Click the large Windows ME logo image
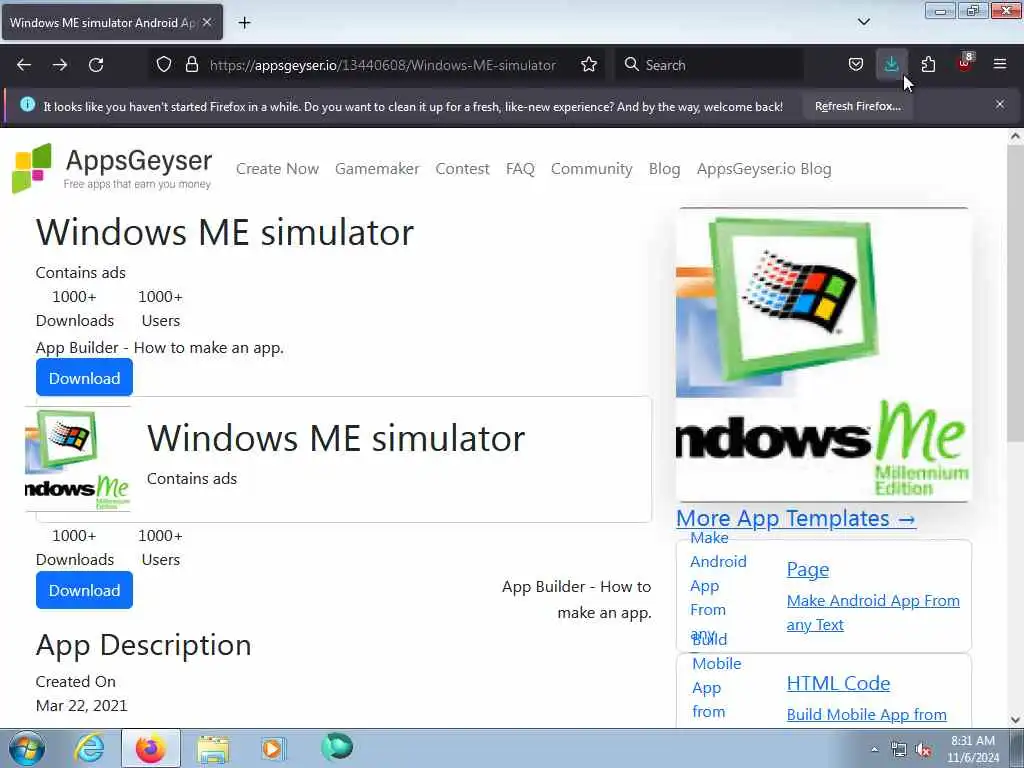1024x768 pixels. pyautogui.click(x=823, y=355)
